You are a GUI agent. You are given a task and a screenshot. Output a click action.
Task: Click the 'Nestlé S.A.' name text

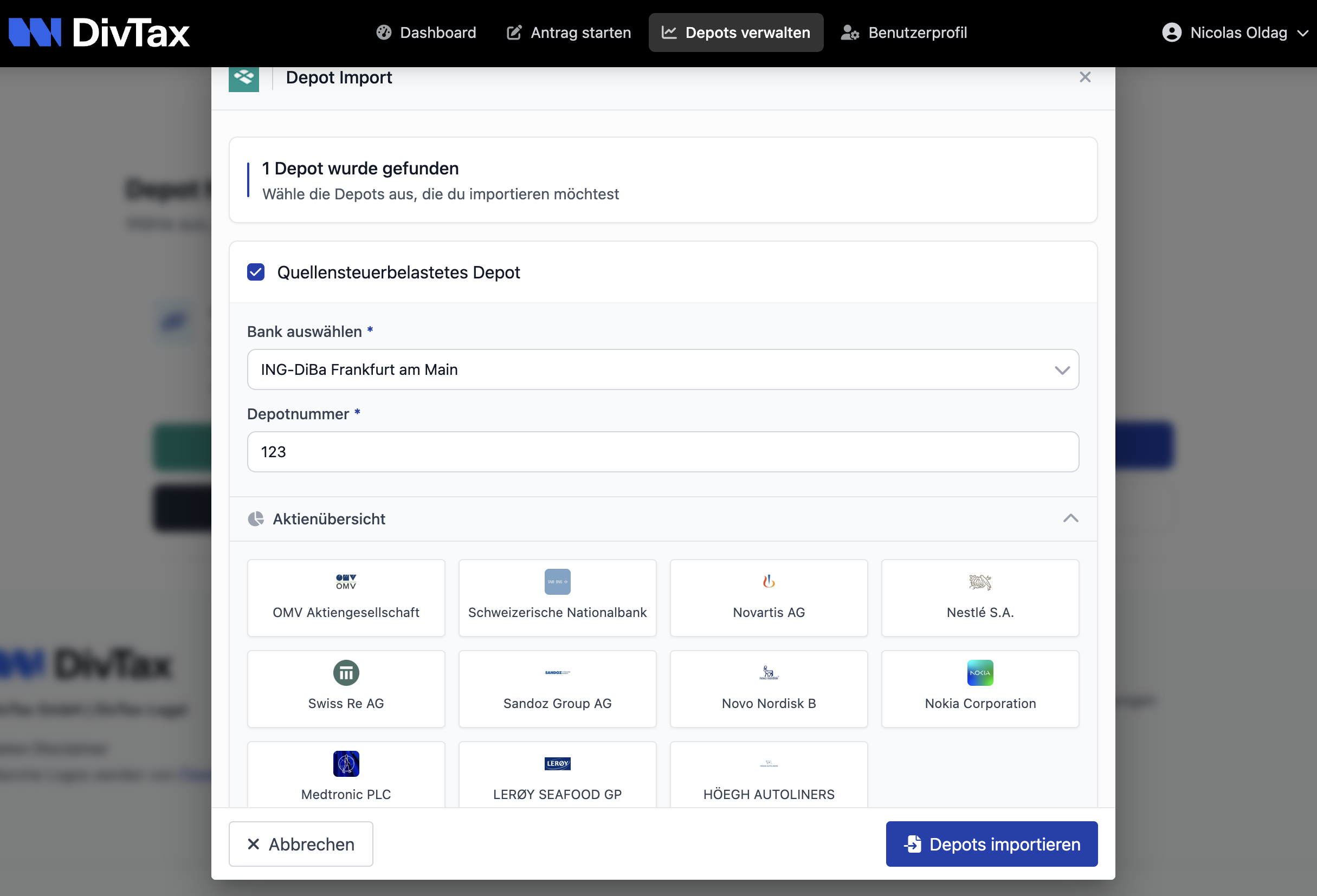pos(980,612)
